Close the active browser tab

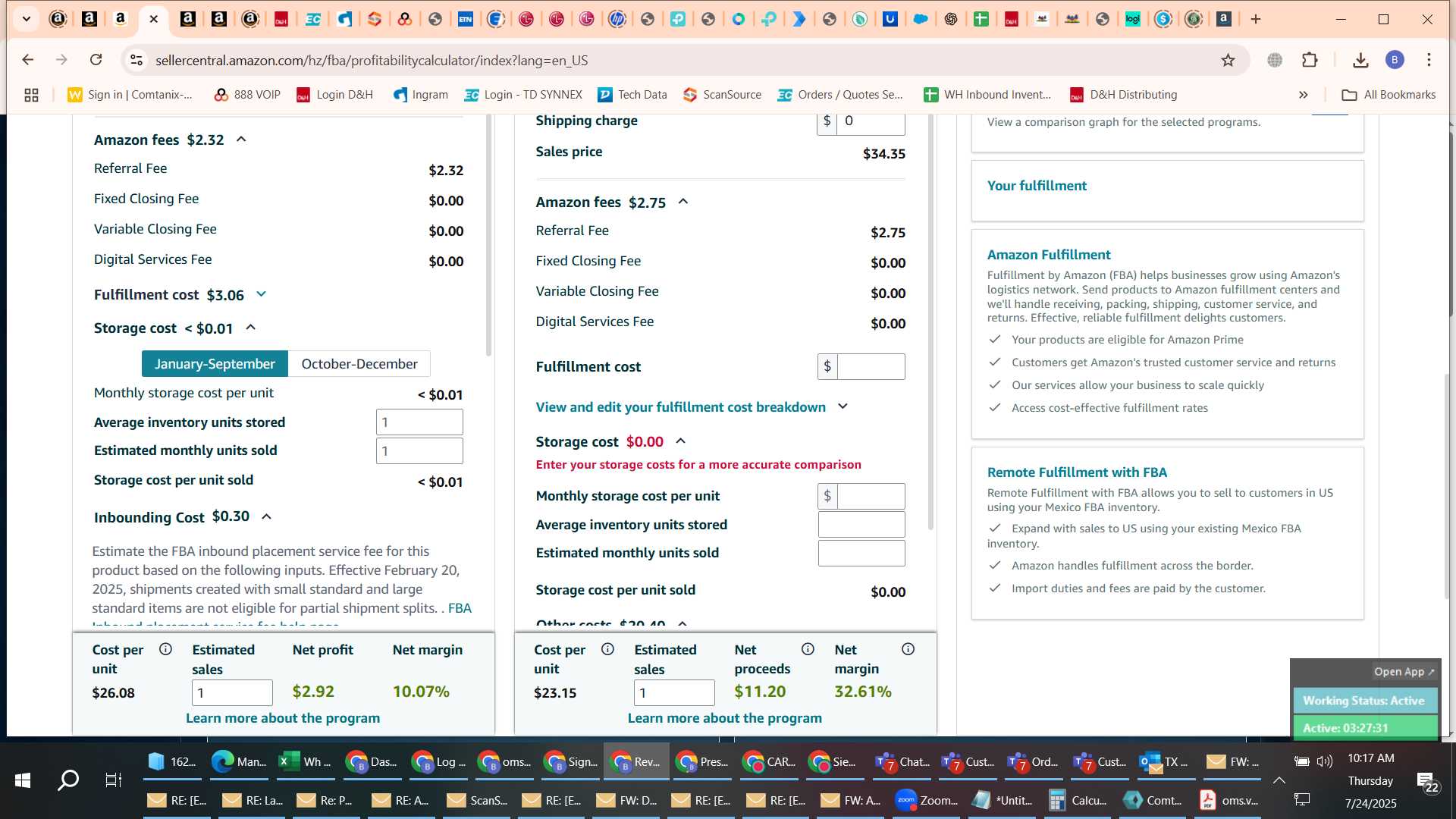coord(154,19)
